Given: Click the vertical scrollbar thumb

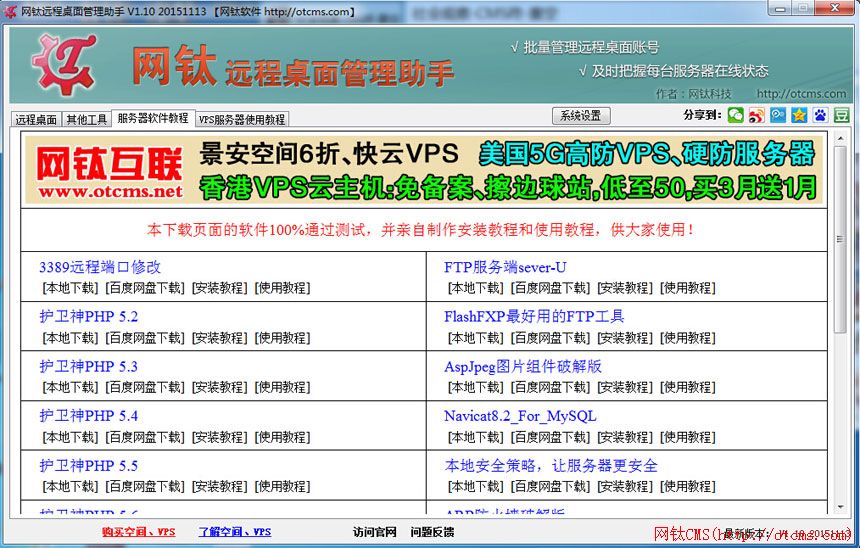Looking at the screenshot, I should tap(840, 239).
